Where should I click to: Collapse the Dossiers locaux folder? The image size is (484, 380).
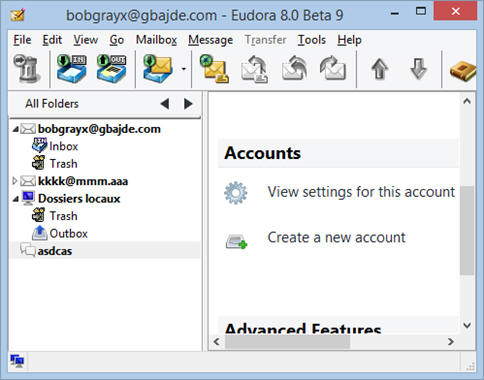tap(15, 199)
